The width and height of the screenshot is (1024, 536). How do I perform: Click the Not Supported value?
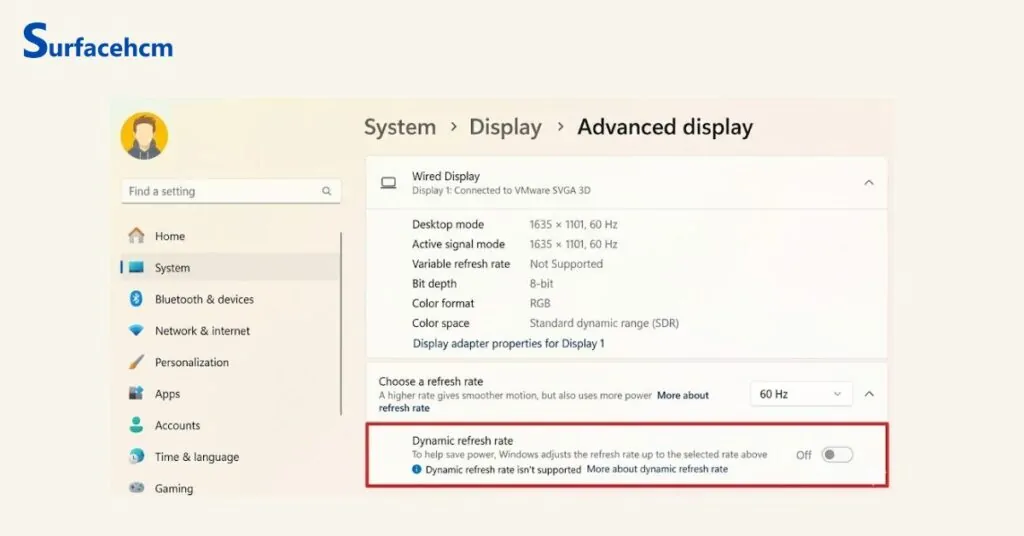point(566,264)
